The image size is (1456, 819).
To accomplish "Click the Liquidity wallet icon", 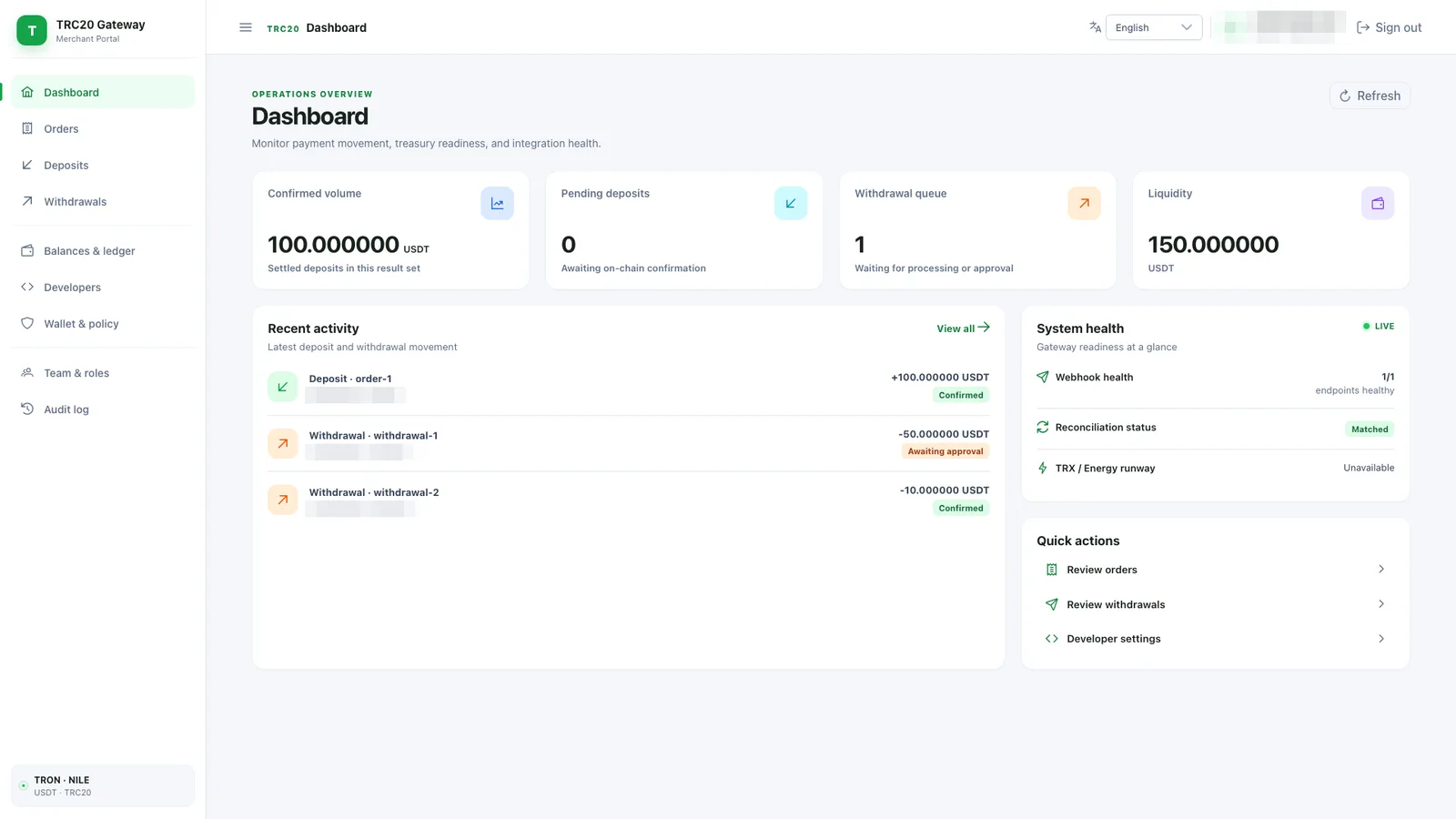I will [x=1378, y=203].
